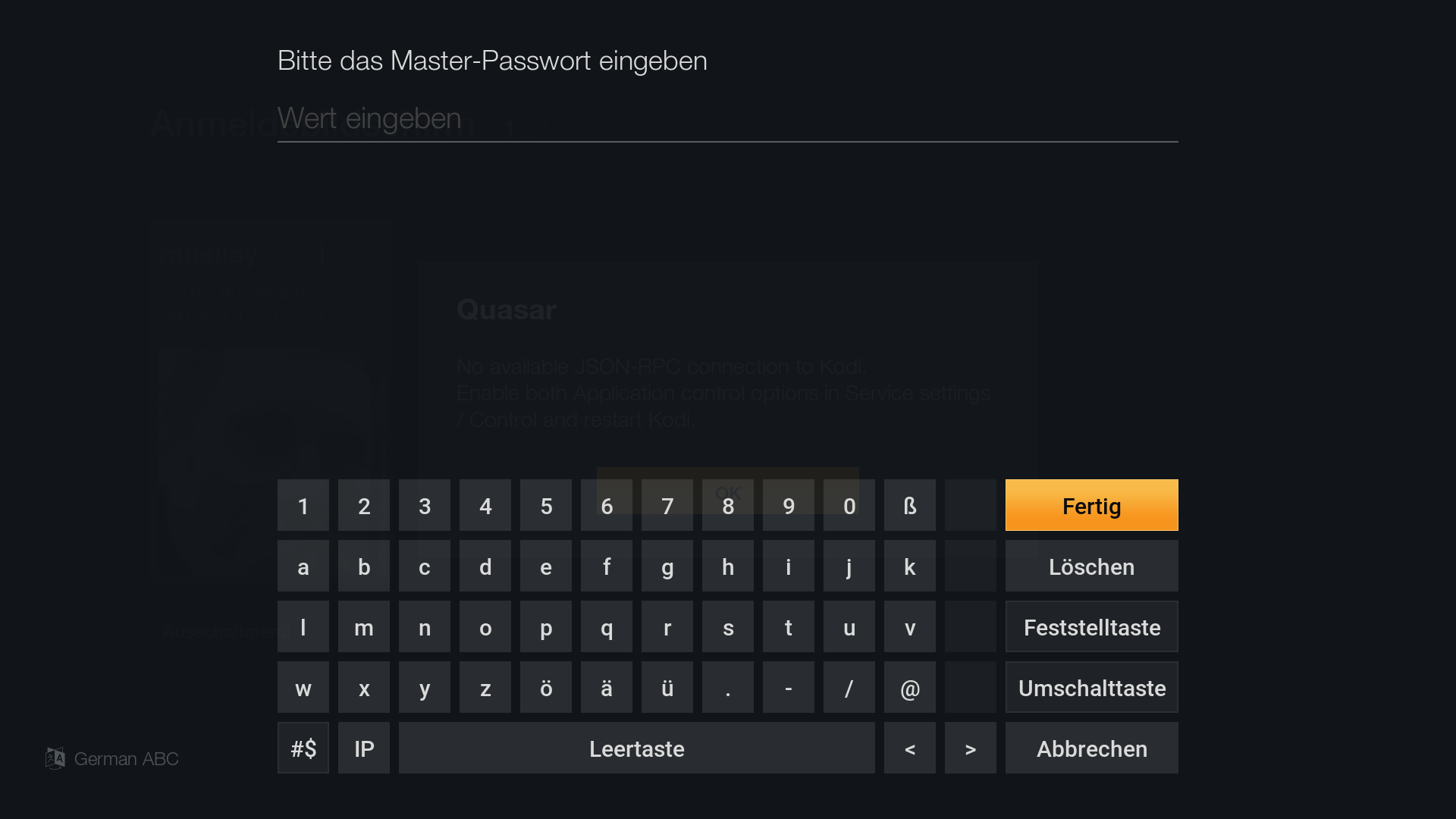Confirm entry with the Fertig button
This screenshot has width=1456, height=819.
coord(1091,505)
